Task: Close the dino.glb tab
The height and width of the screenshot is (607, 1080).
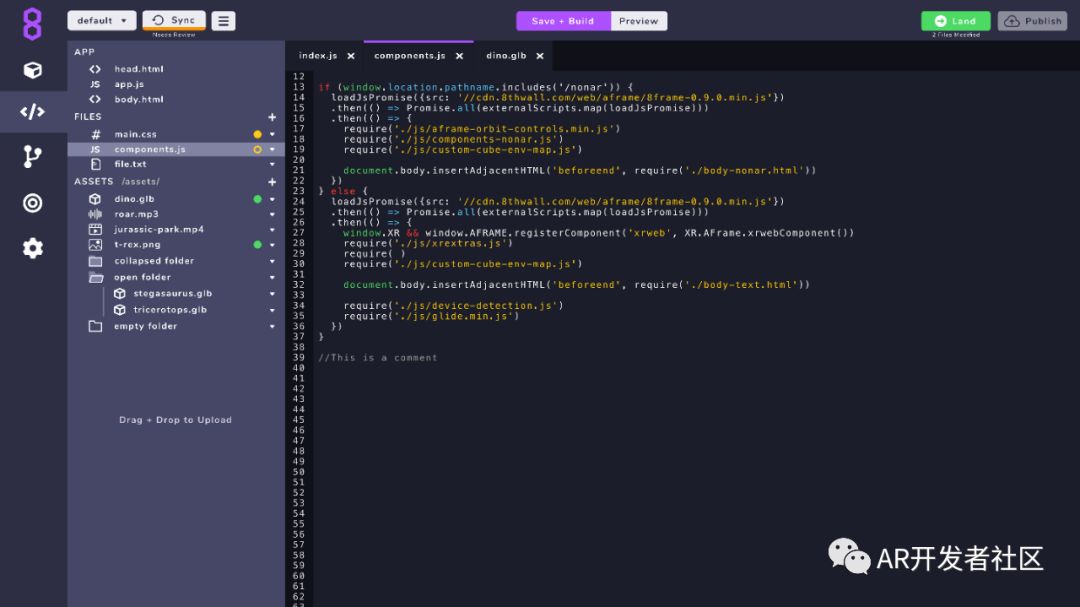Action: coord(540,56)
